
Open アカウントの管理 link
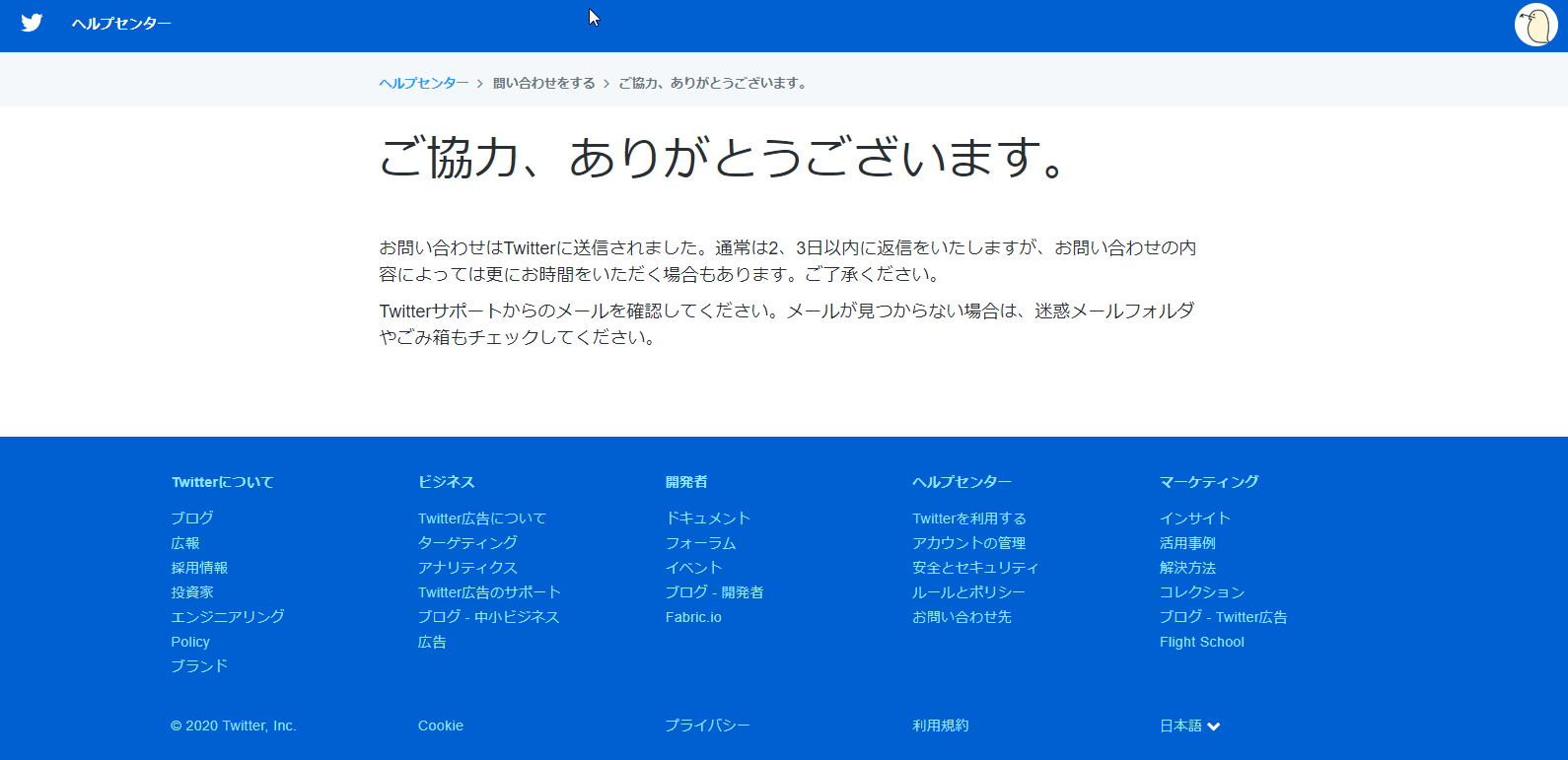click(969, 543)
